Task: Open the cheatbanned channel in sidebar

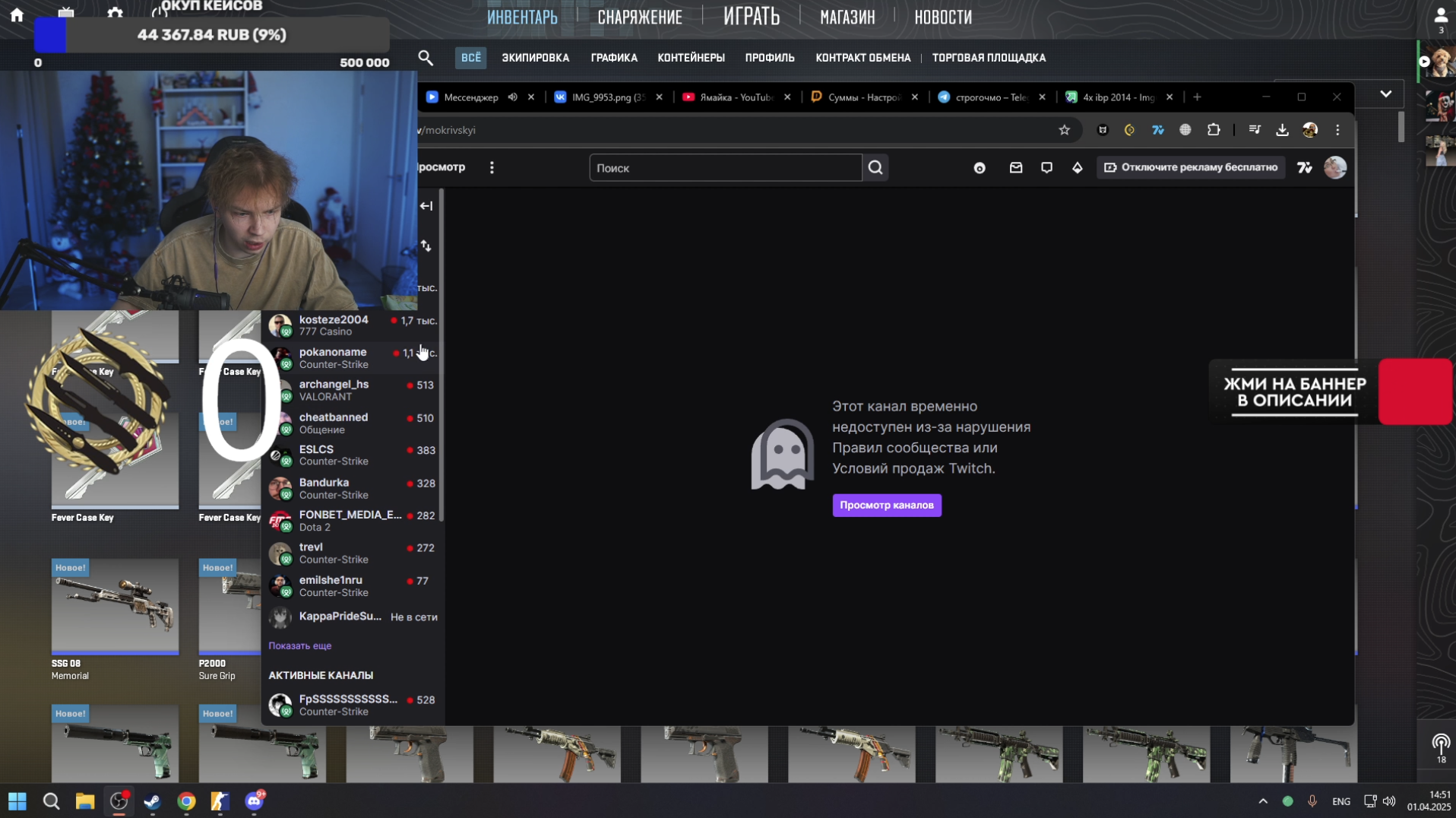Action: (353, 423)
